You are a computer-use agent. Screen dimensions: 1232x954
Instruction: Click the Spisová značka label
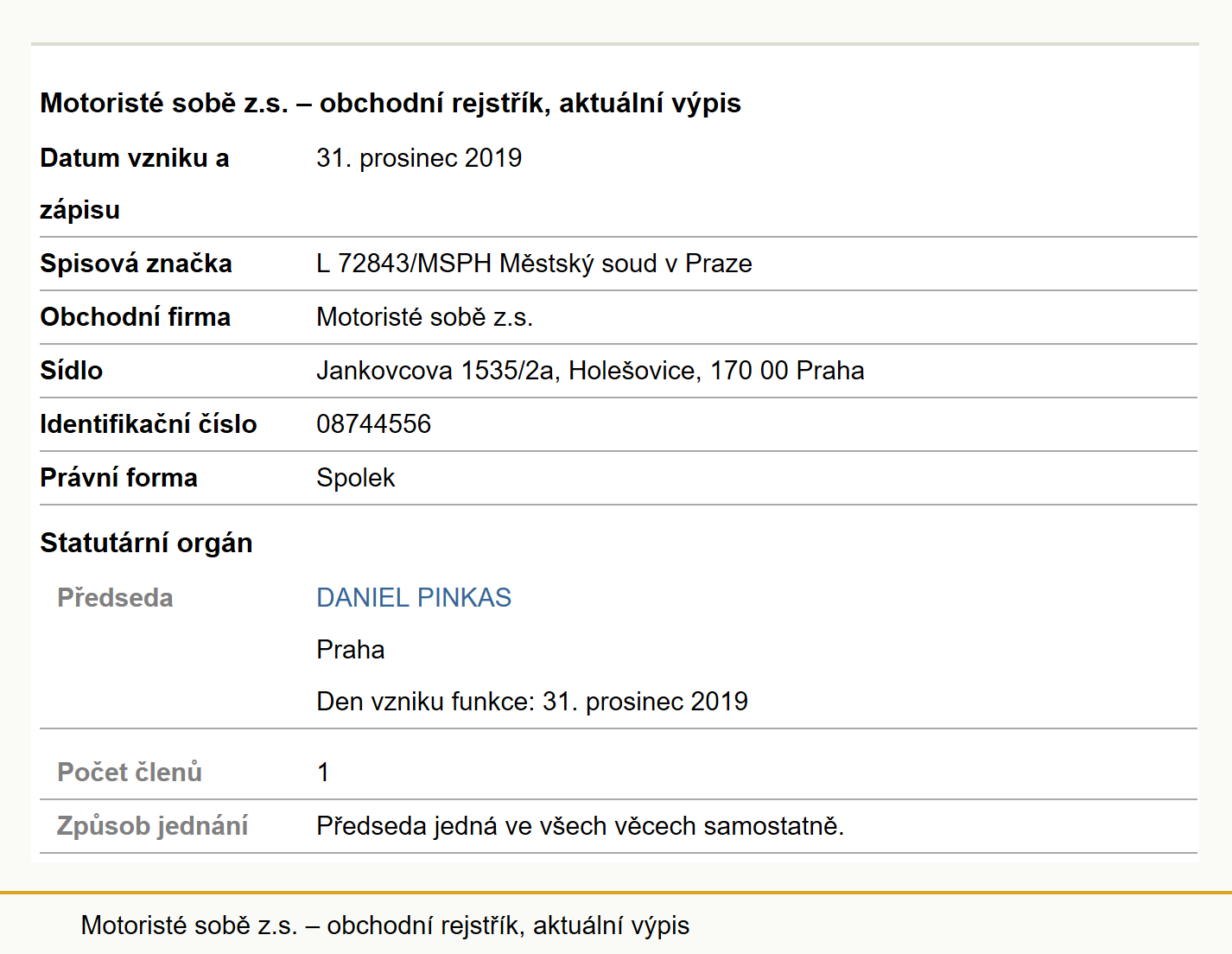click(x=136, y=264)
